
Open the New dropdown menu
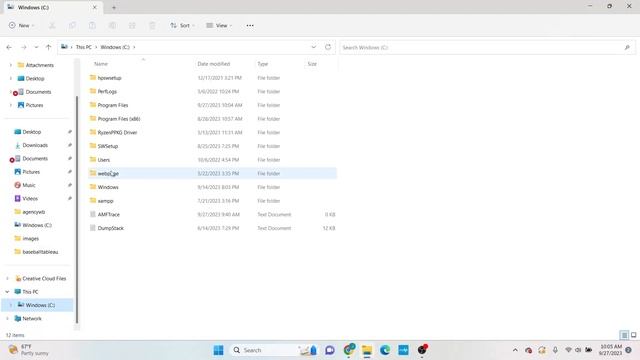point(22,25)
